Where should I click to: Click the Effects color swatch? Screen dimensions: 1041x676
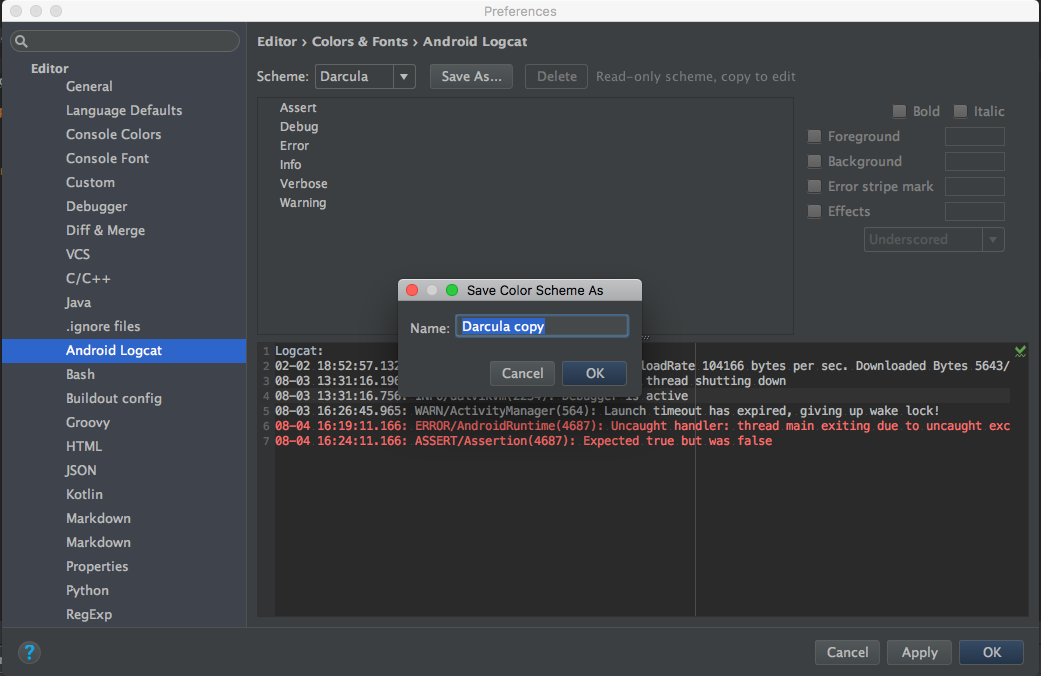tap(974, 211)
